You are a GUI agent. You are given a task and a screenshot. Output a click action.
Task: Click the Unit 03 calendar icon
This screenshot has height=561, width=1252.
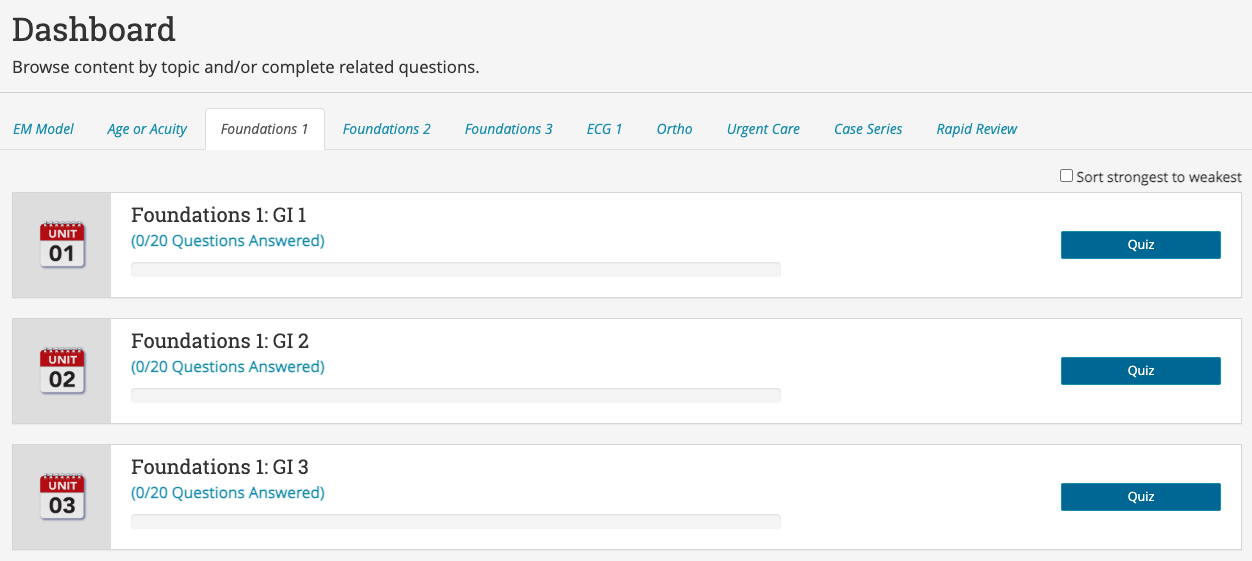coord(62,498)
